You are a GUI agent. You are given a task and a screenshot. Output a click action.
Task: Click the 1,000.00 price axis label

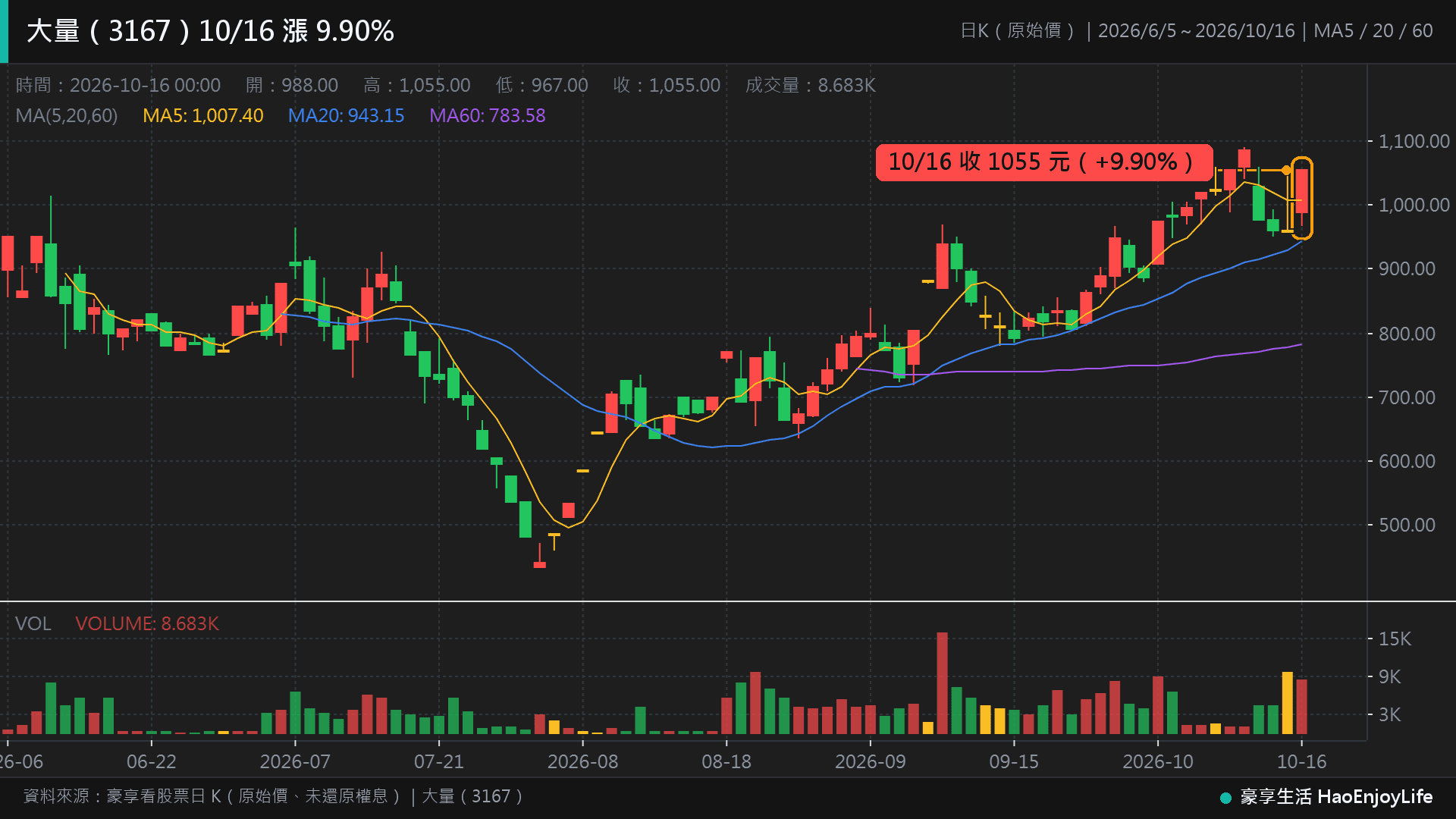click(x=1414, y=205)
